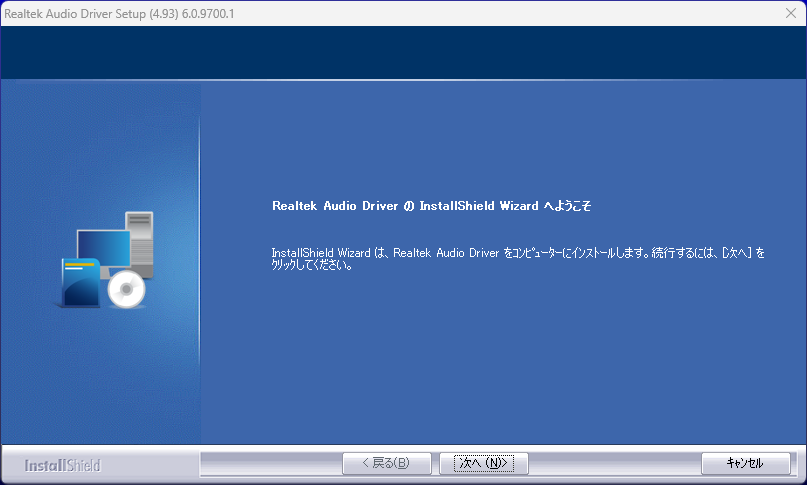The width and height of the screenshot is (807, 485).
Task: Click the 次へ (N) button to continue
Action: click(484, 463)
